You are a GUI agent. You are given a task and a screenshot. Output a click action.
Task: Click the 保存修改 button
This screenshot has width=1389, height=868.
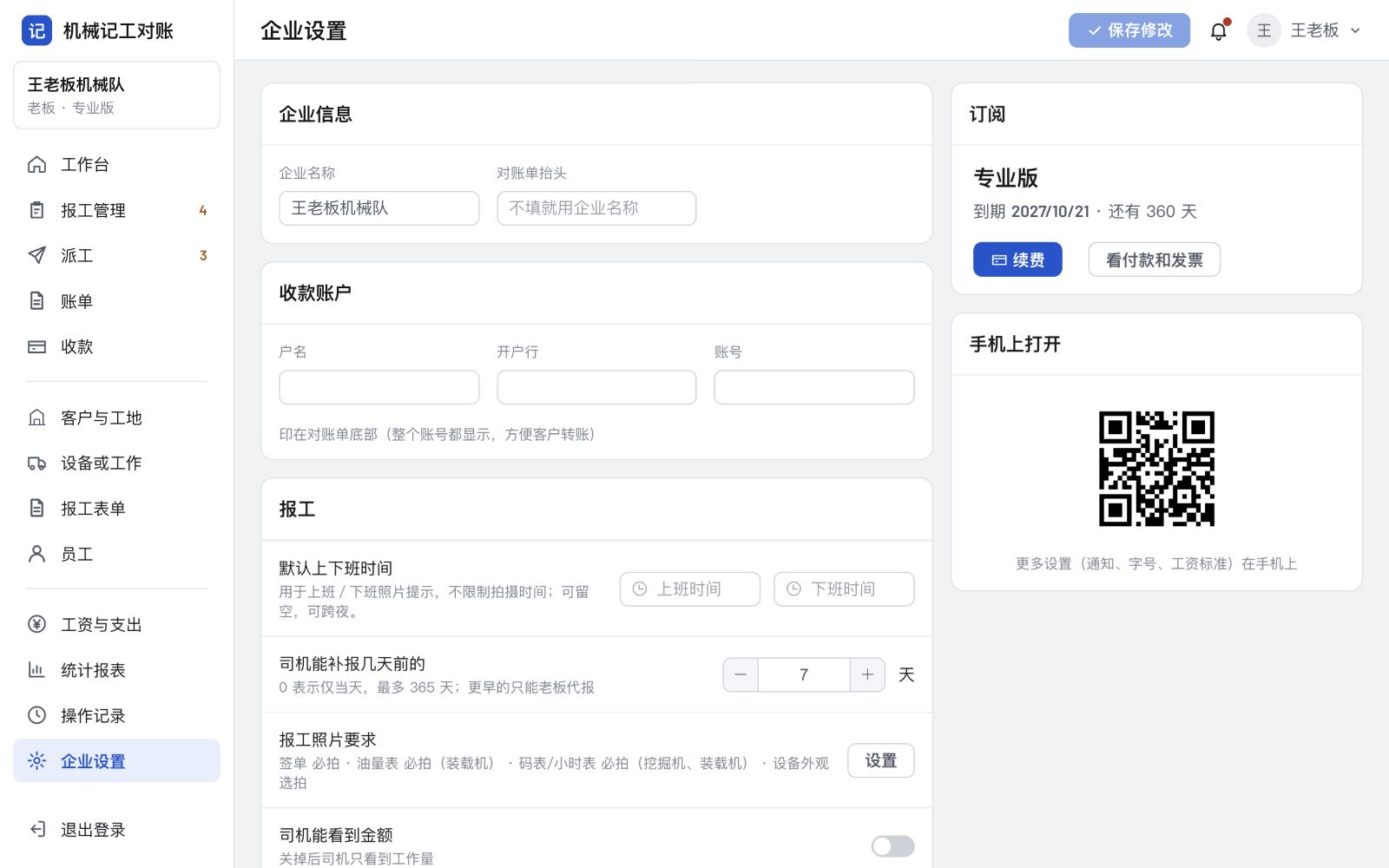(x=1129, y=30)
